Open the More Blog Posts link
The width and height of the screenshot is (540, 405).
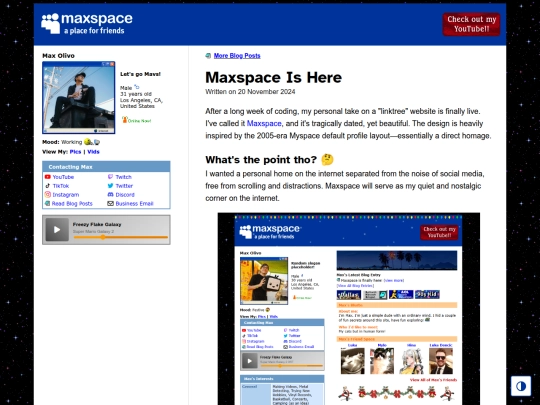(x=237, y=55)
